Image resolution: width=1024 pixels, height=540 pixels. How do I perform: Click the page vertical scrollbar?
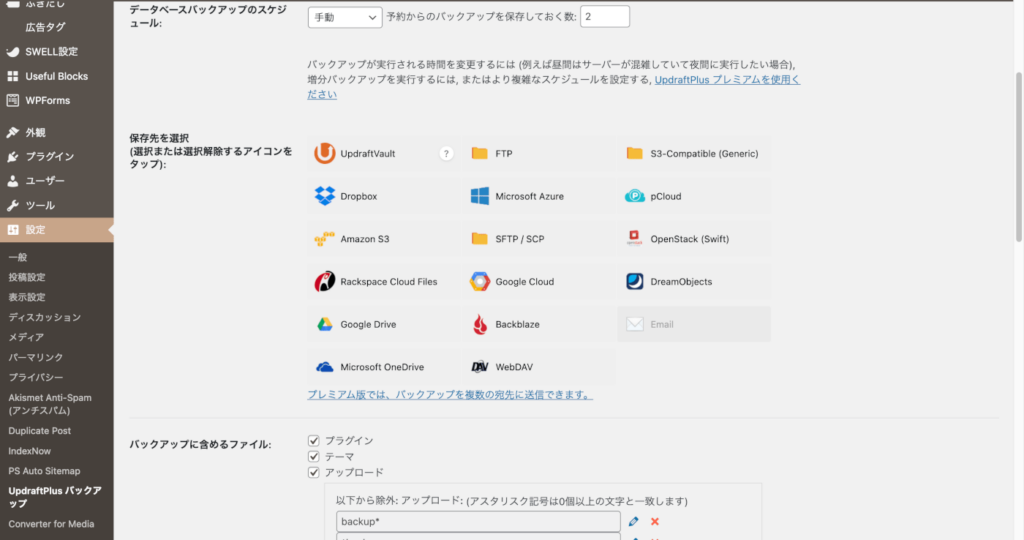point(1019,157)
